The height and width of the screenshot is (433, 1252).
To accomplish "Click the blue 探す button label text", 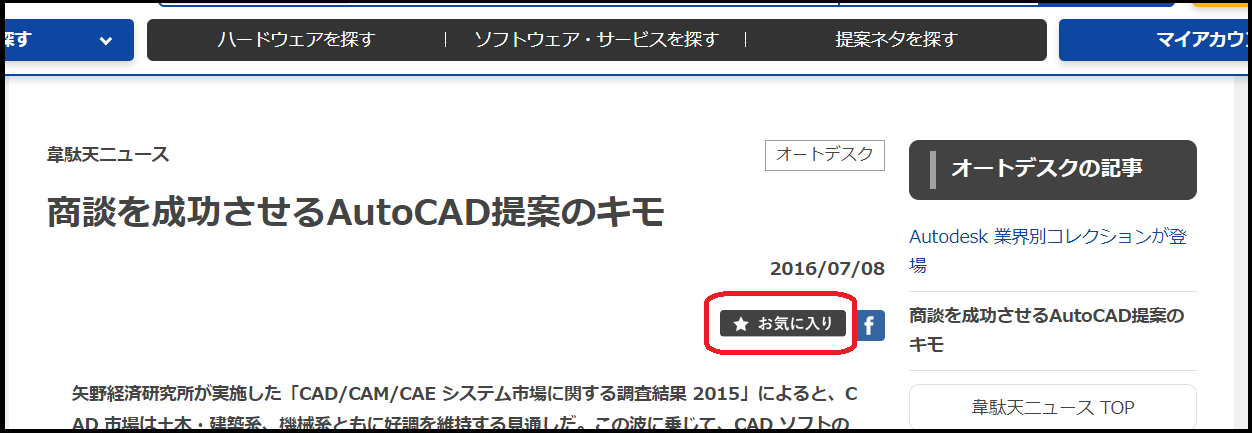I will (18, 40).
